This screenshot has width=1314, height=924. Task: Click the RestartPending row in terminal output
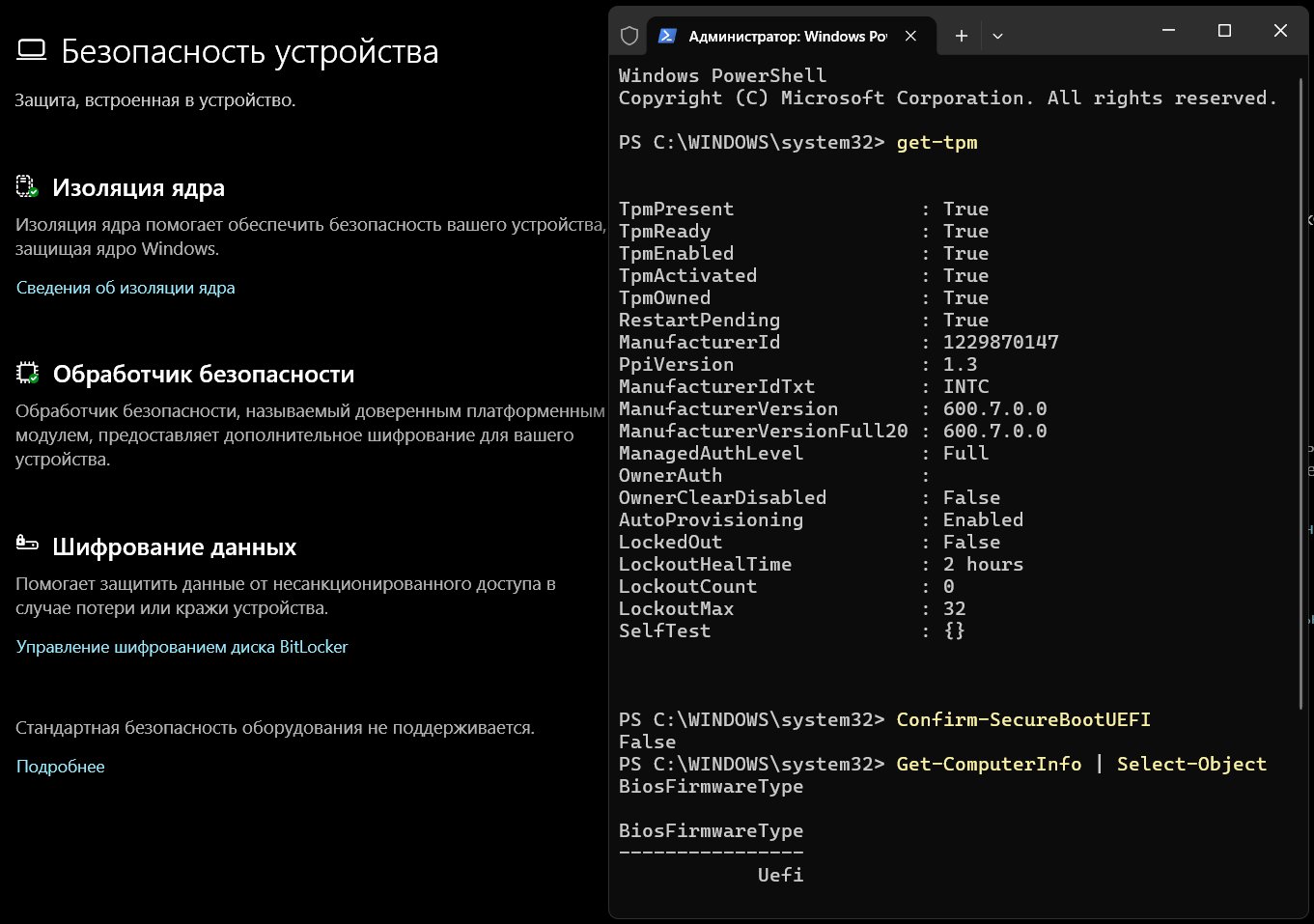click(804, 321)
